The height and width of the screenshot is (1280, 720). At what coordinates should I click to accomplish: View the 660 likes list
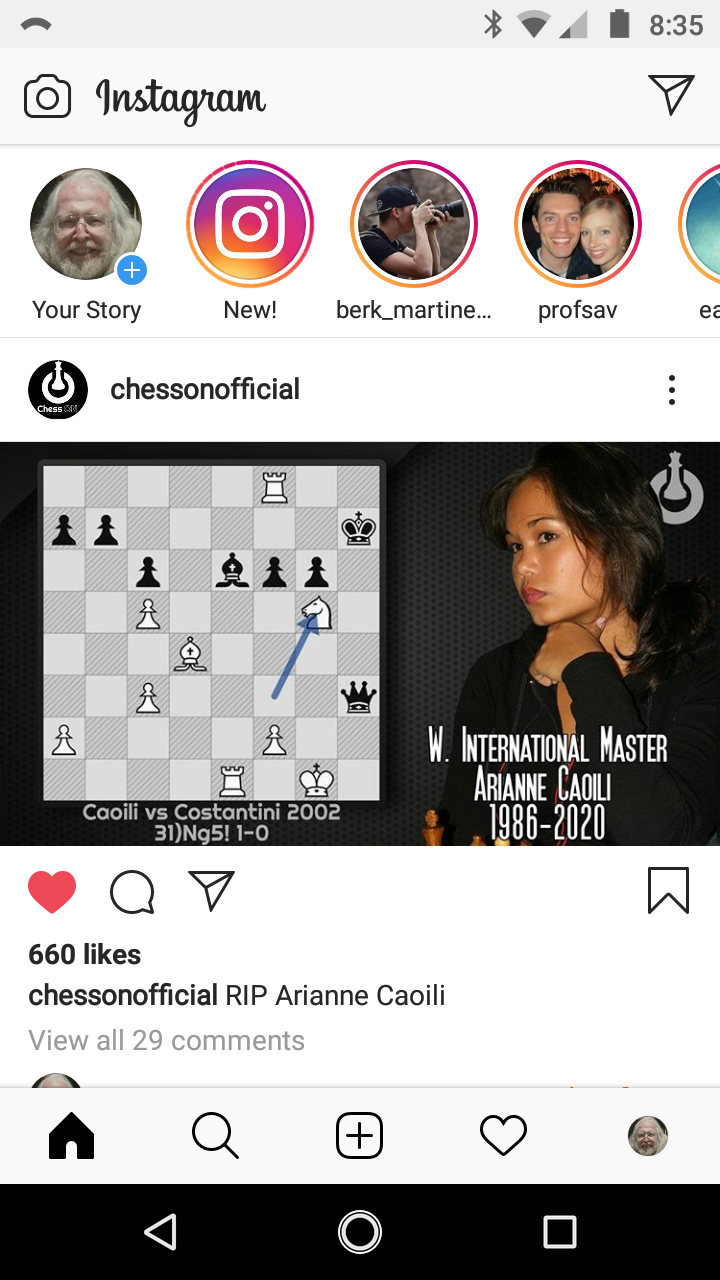pos(85,955)
